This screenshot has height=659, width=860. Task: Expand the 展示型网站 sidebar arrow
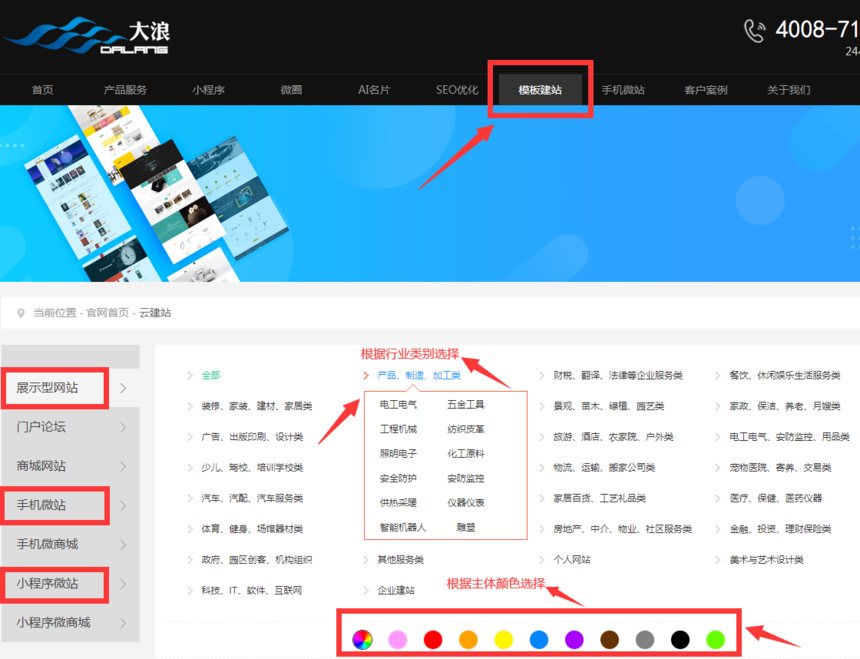123,388
